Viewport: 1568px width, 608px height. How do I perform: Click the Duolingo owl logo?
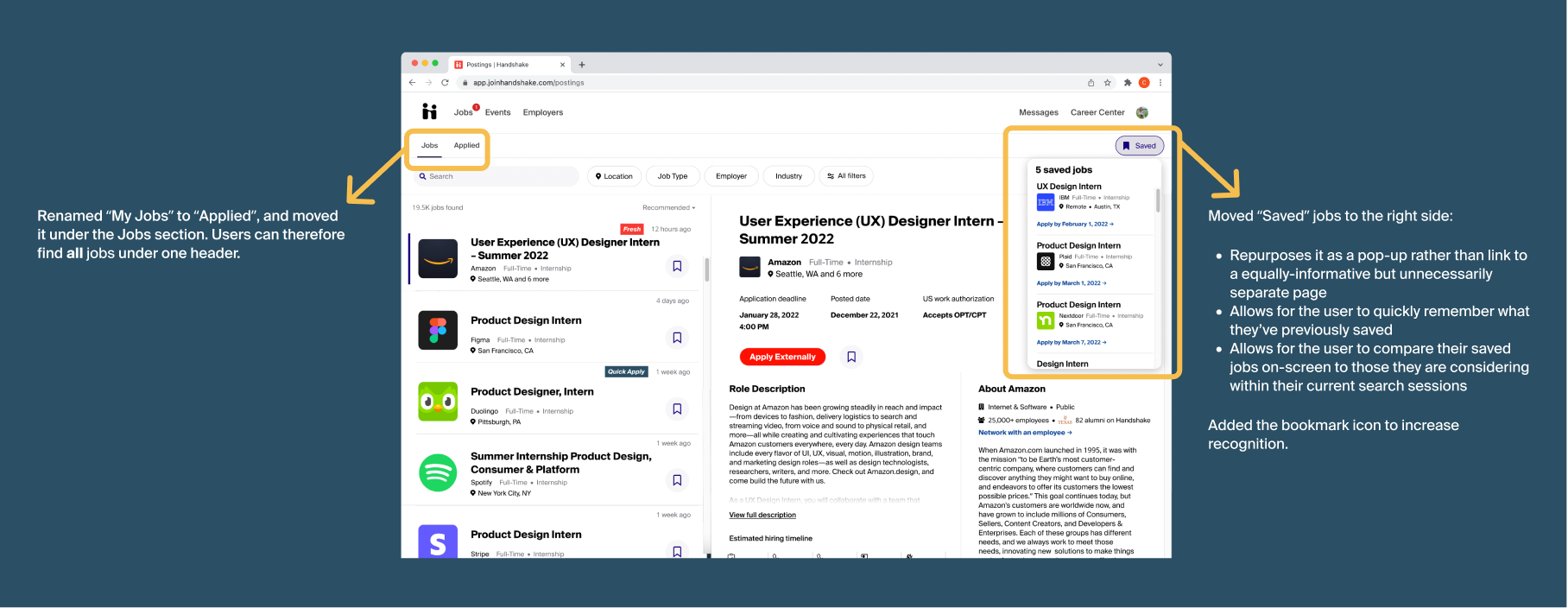[438, 402]
